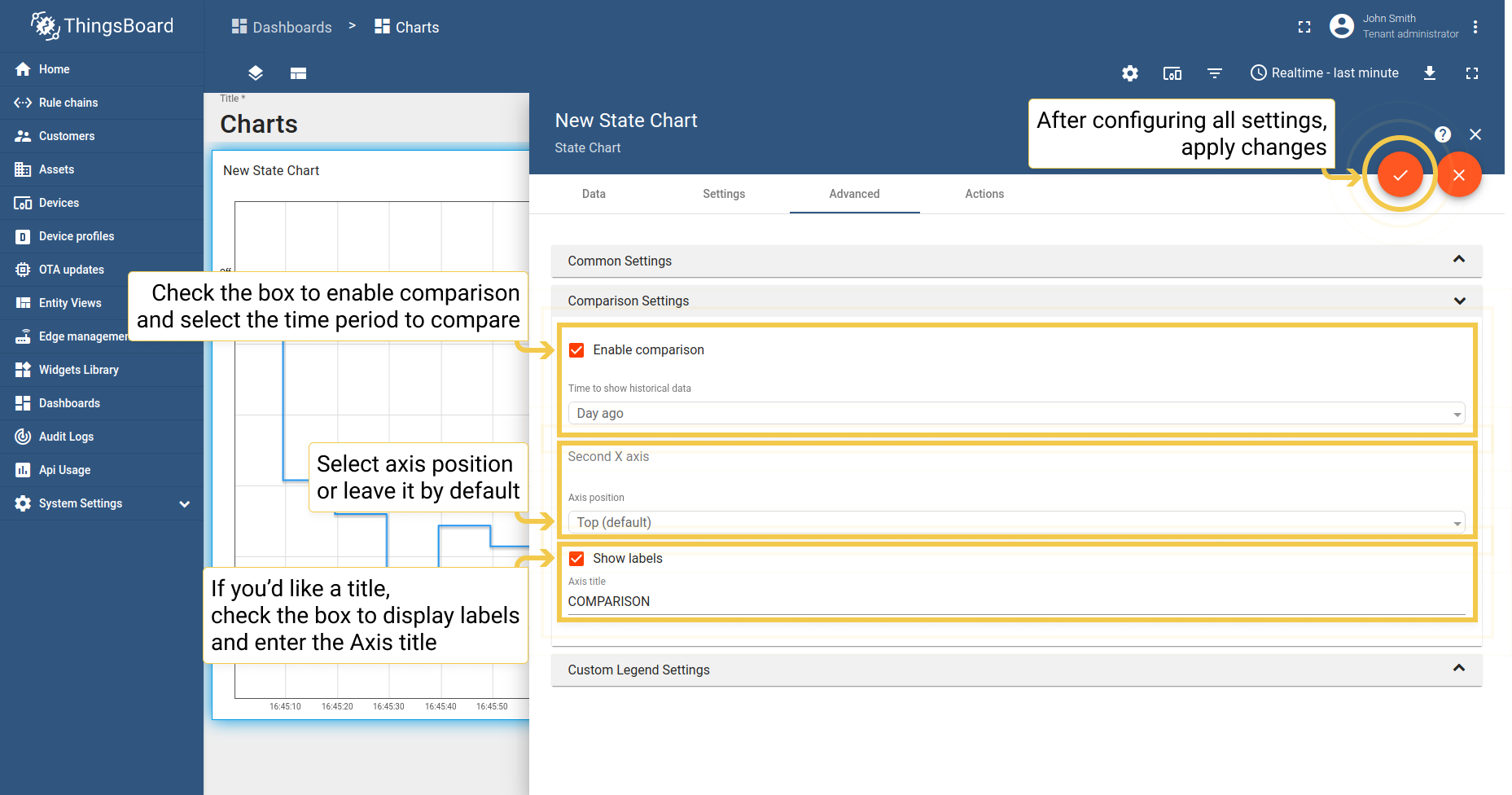Screen dimensions: 1512x795
Task: Switch to the Actions tab
Action: pos(984,194)
